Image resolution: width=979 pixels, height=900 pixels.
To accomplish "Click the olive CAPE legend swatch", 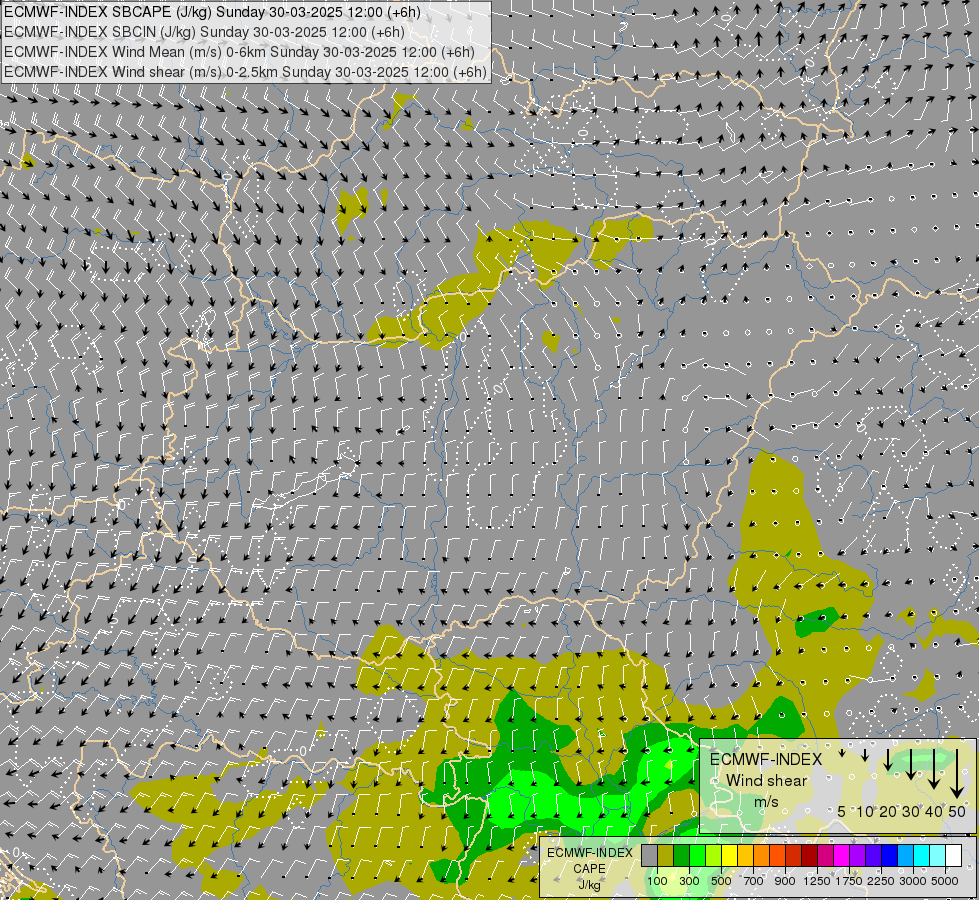I will 666,856.
